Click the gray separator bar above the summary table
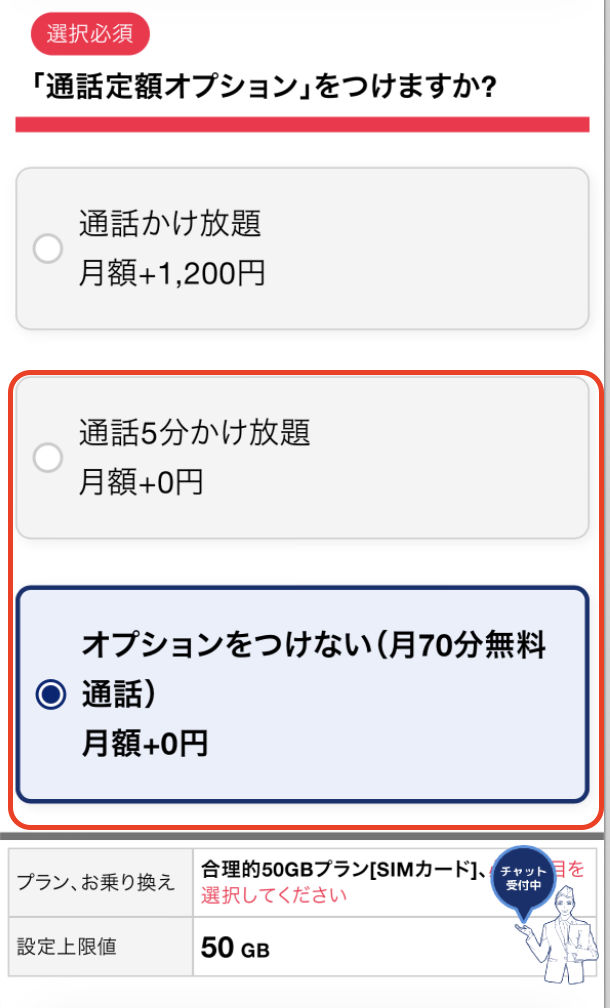Image resolution: width=610 pixels, height=1008 pixels. [302, 836]
